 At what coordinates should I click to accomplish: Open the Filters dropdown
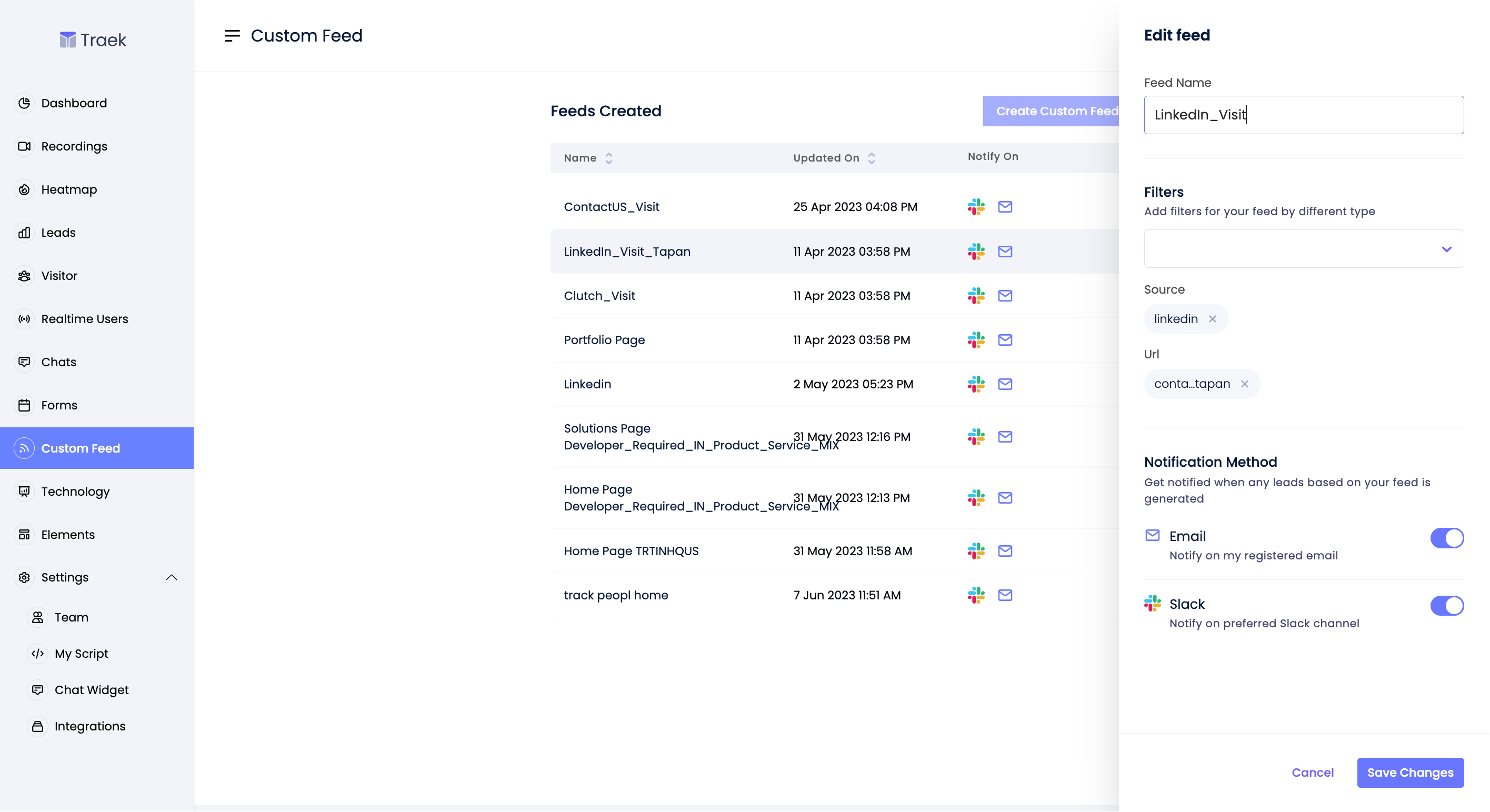click(1304, 249)
